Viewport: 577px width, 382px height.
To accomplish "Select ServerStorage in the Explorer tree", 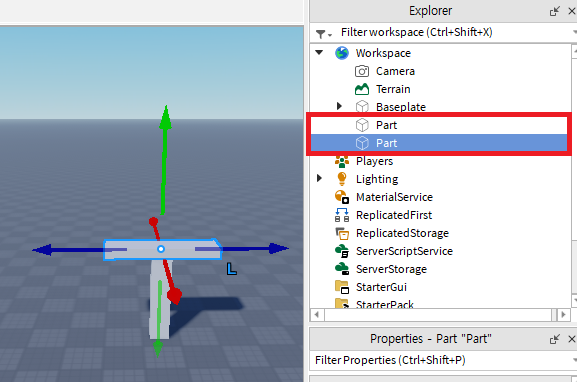I will pyautogui.click(x=391, y=269).
